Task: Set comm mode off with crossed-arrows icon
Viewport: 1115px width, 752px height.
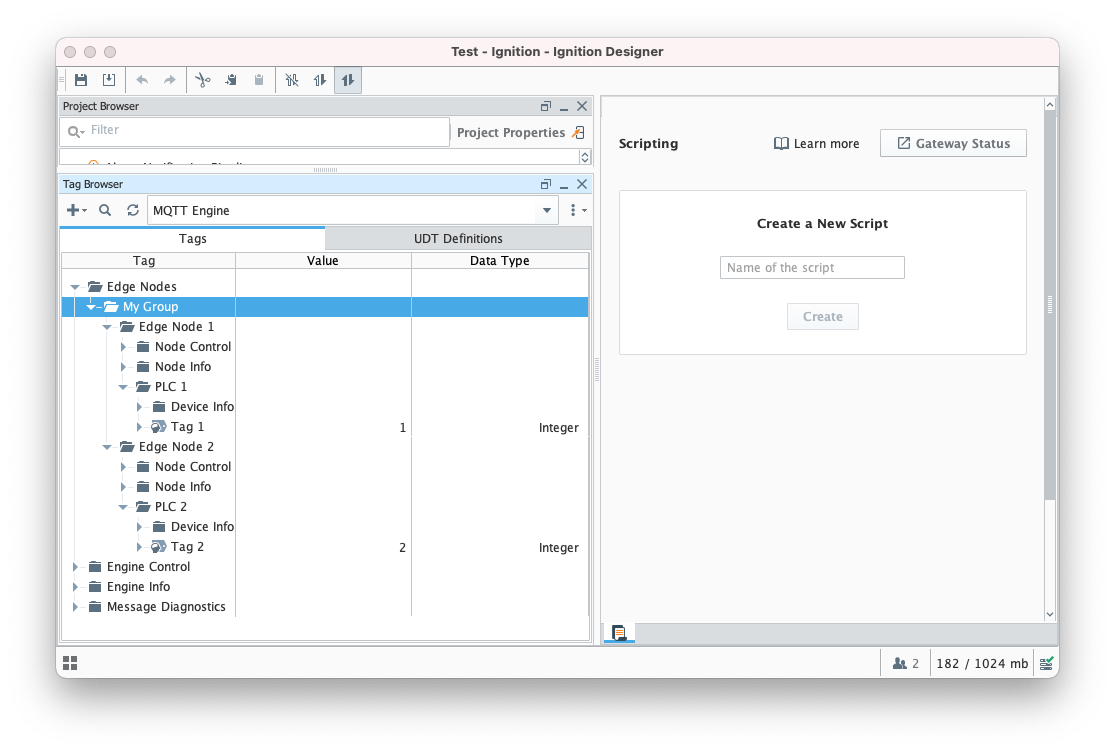Action: (x=292, y=80)
